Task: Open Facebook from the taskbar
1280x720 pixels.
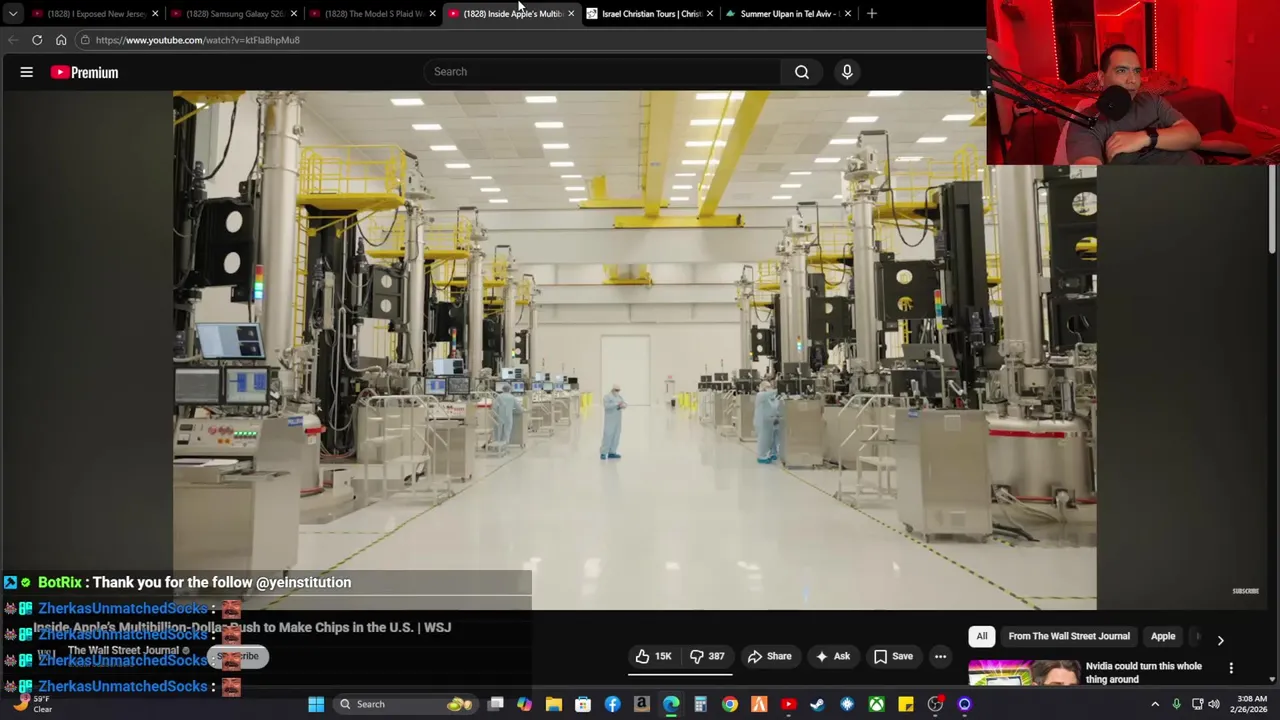Action: point(612,704)
